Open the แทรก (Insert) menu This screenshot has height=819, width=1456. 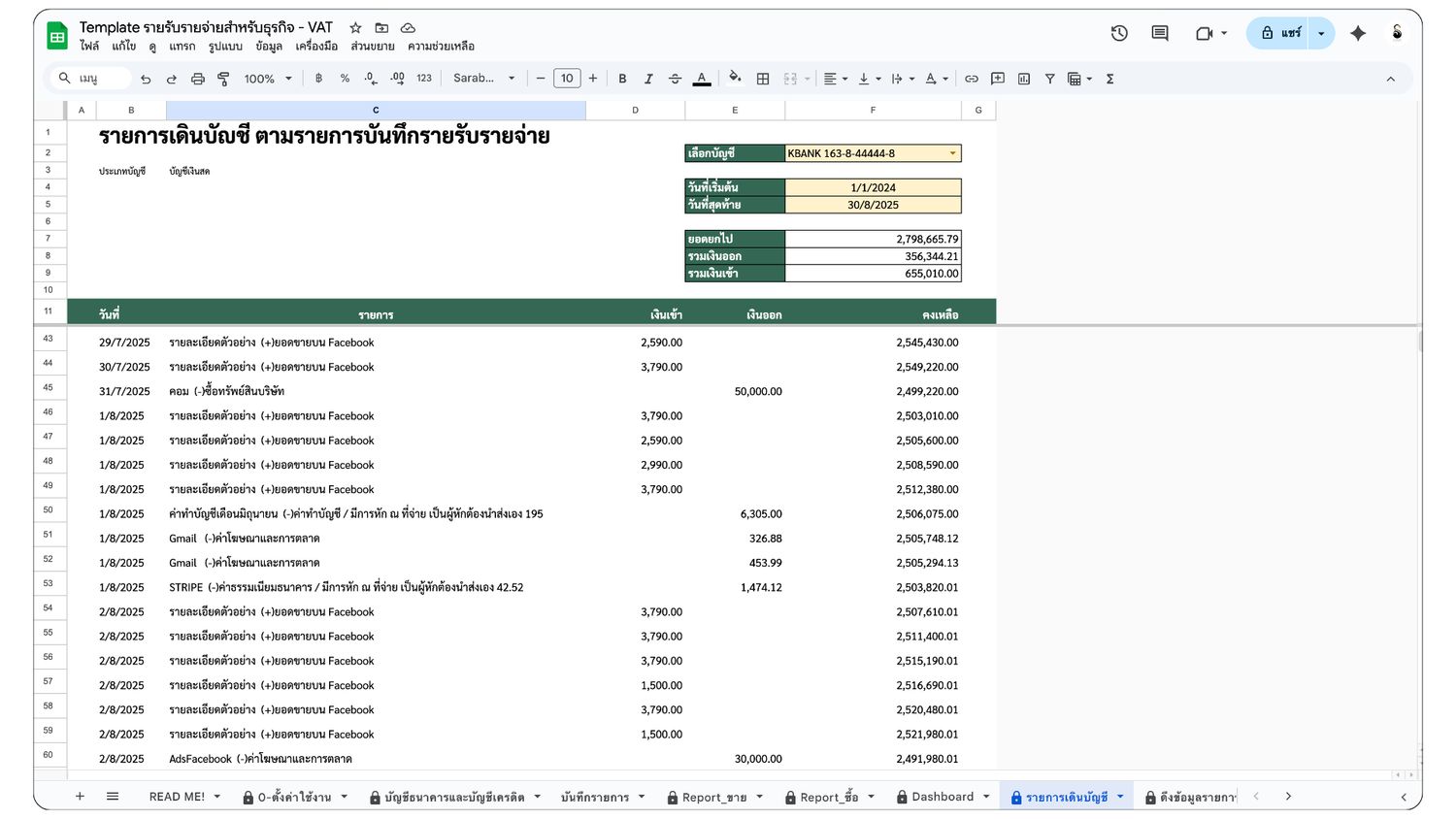pos(182,47)
